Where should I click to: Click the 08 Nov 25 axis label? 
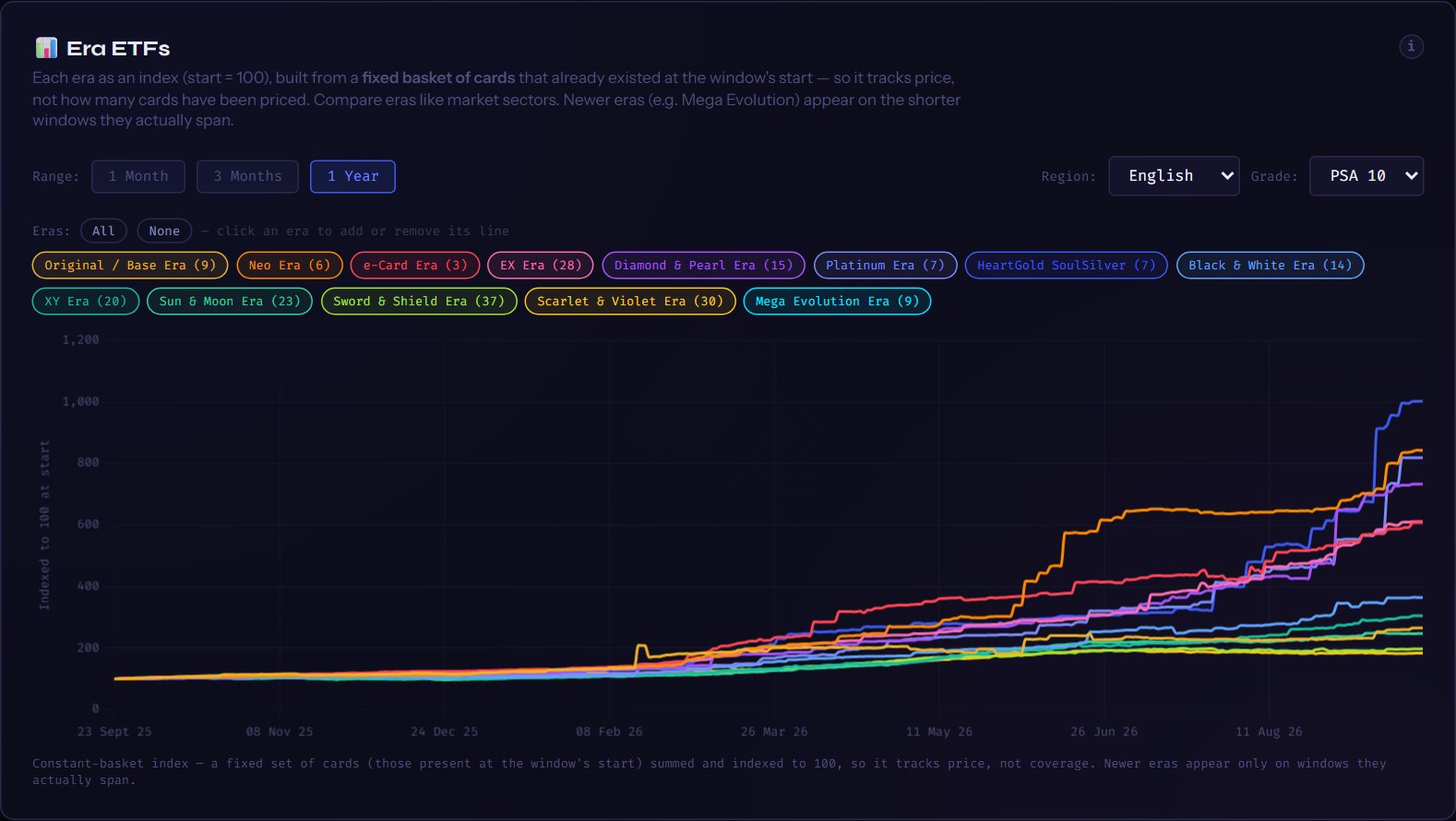tap(280, 732)
